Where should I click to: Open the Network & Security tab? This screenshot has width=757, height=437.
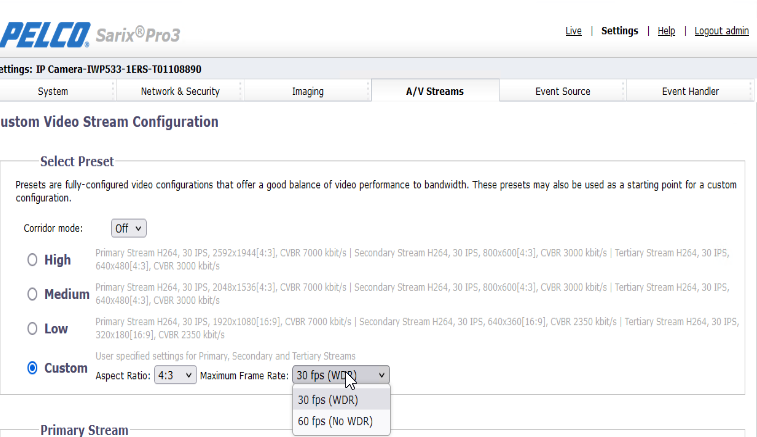181,92
